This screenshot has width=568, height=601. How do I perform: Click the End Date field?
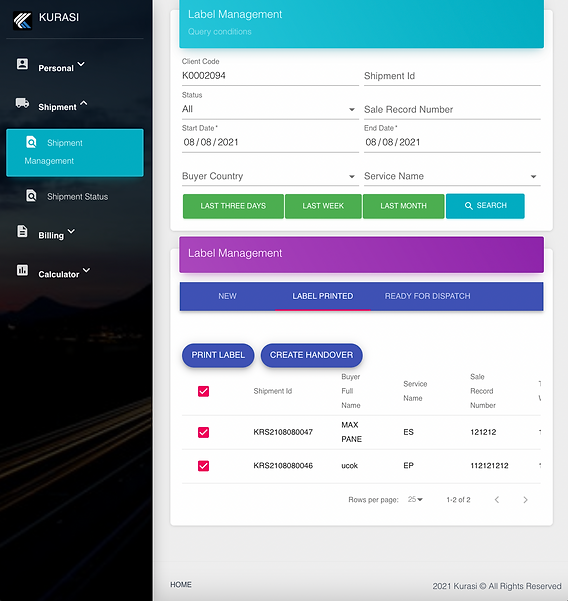tap(452, 142)
